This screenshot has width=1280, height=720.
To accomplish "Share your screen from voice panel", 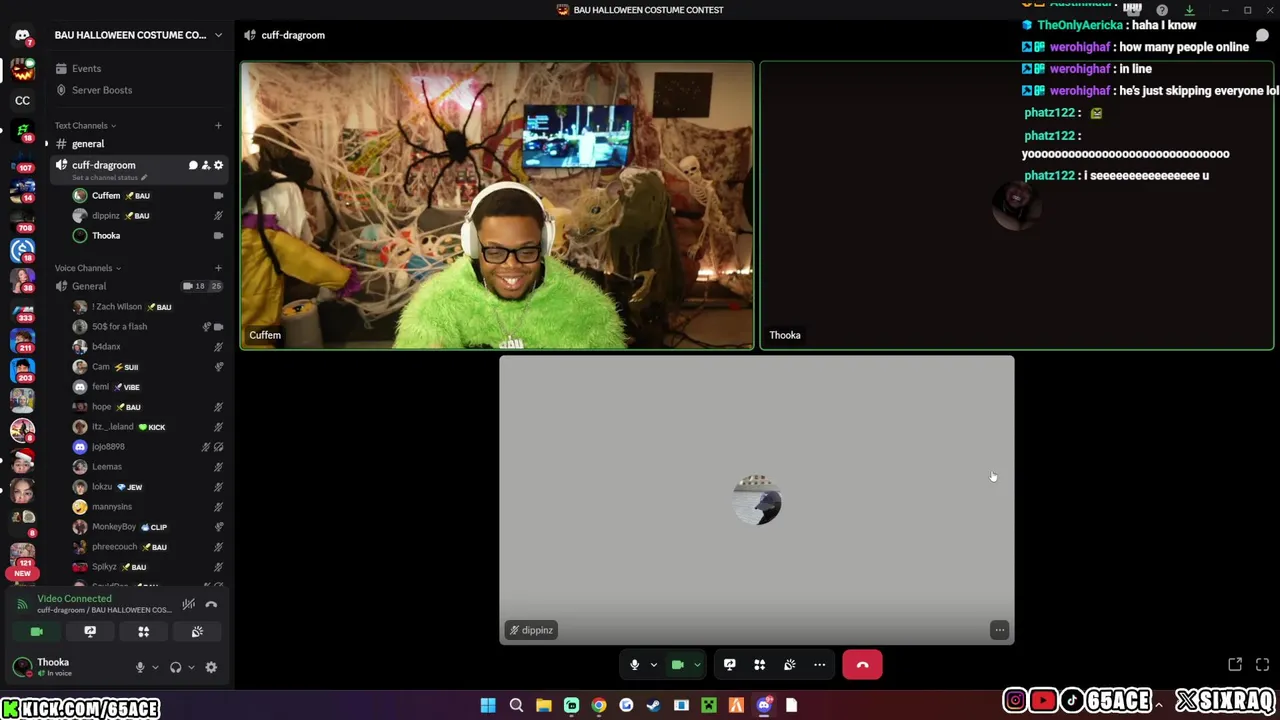I will tap(90, 632).
